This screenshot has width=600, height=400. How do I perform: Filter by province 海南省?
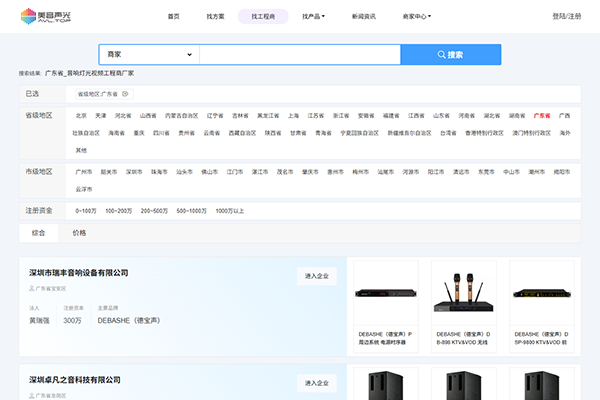click(116, 133)
